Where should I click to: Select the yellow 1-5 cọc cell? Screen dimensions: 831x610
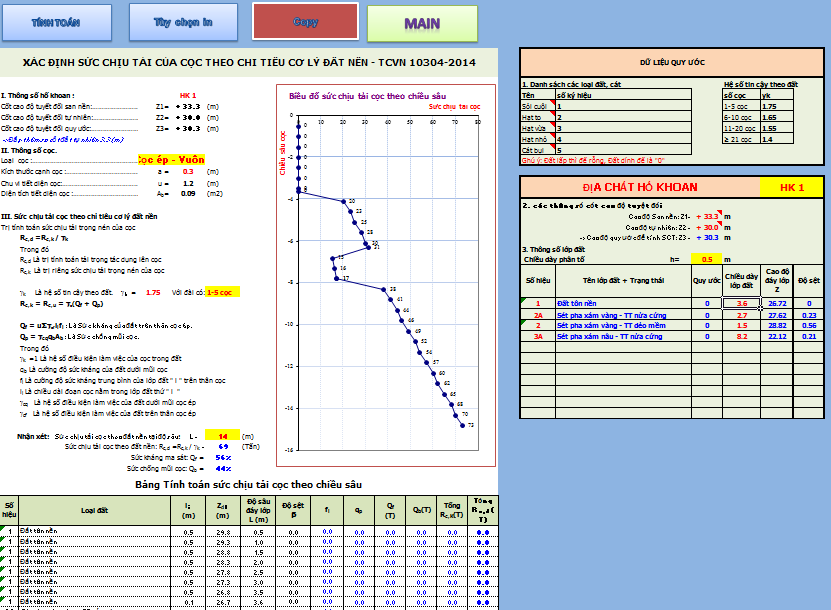click(x=223, y=292)
